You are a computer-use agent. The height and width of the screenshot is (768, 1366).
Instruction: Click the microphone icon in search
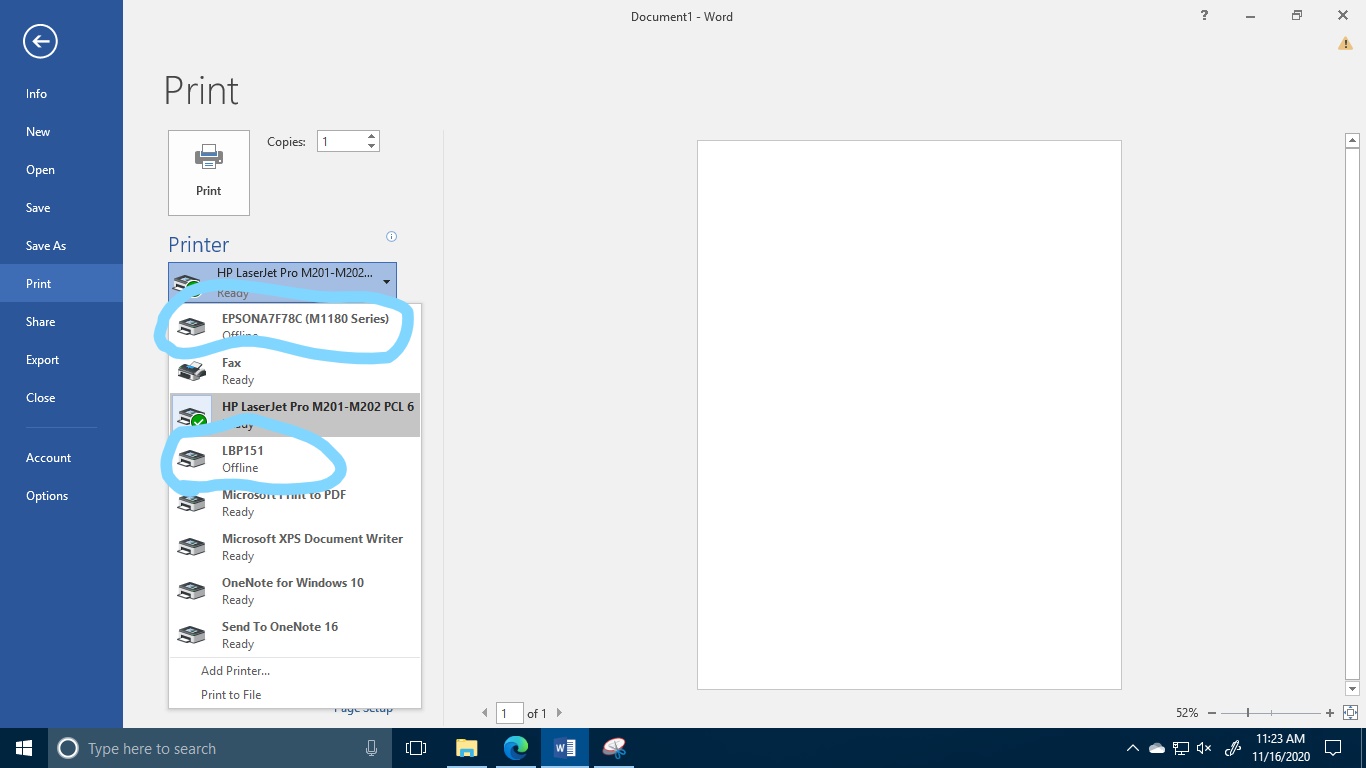coord(372,748)
